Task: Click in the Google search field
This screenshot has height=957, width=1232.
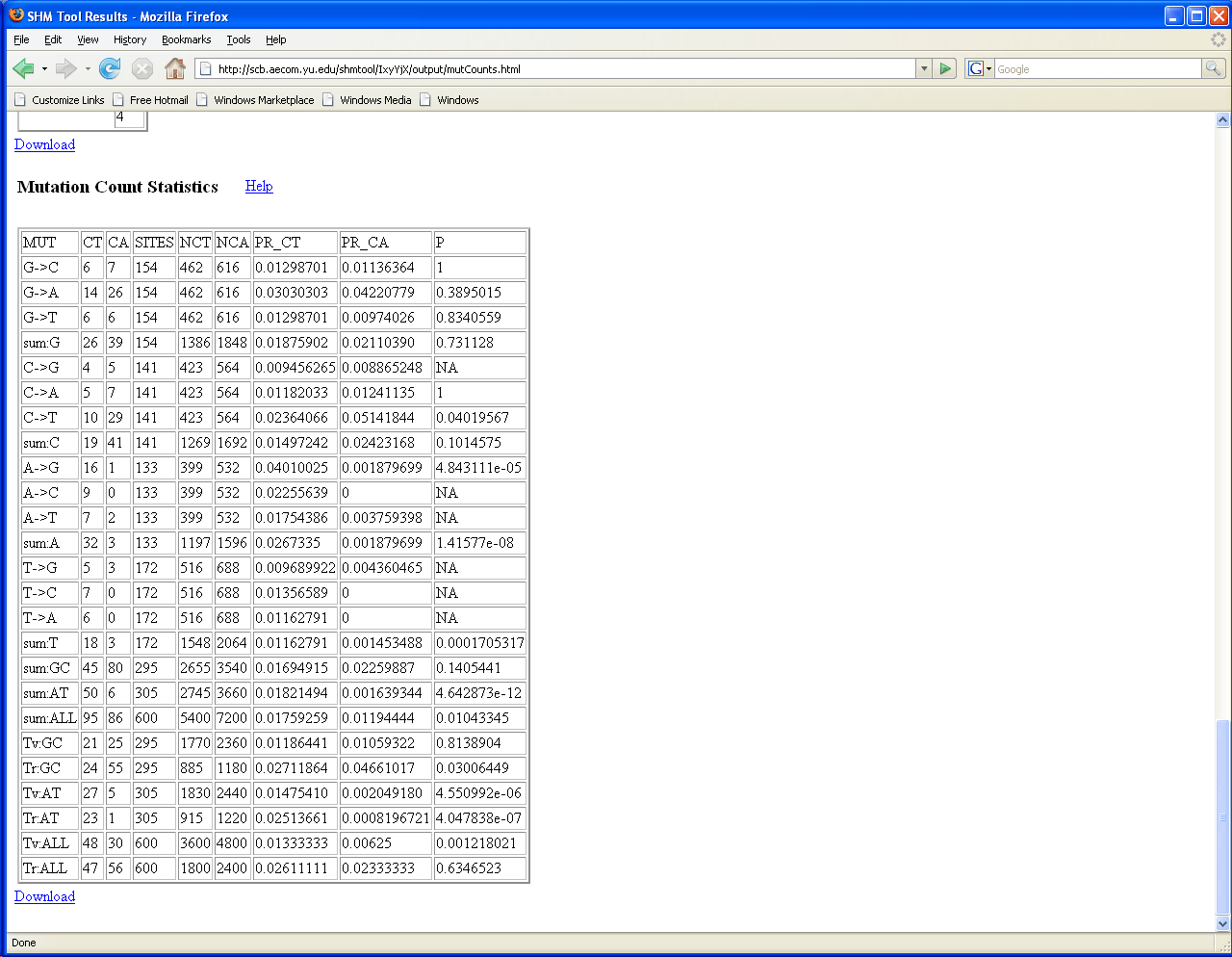Action: (1097, 69)
